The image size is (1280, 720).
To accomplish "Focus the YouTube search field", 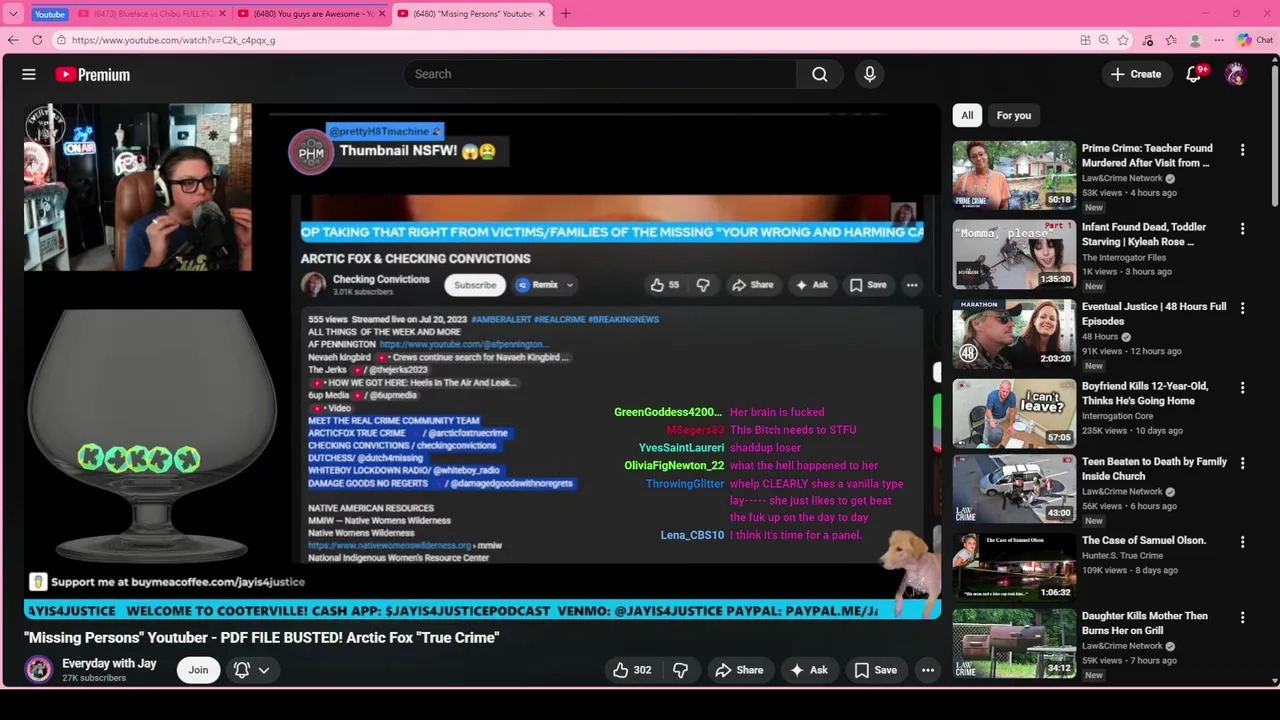I will (600, 74).
